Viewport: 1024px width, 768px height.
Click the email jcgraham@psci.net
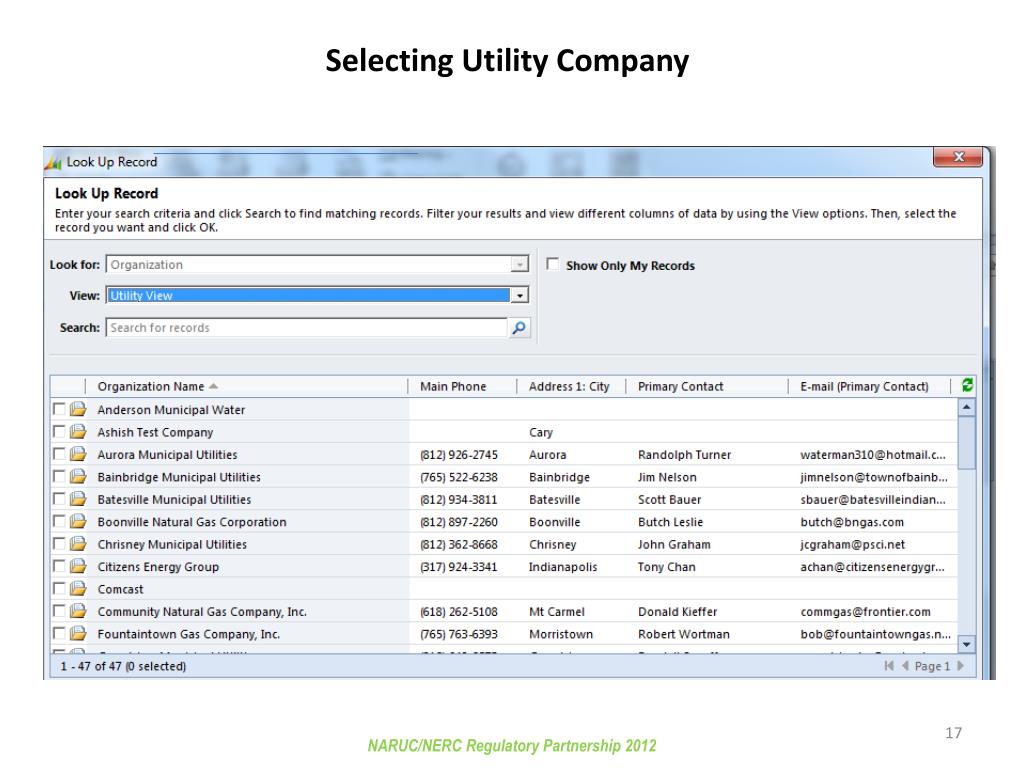point(853,544)
